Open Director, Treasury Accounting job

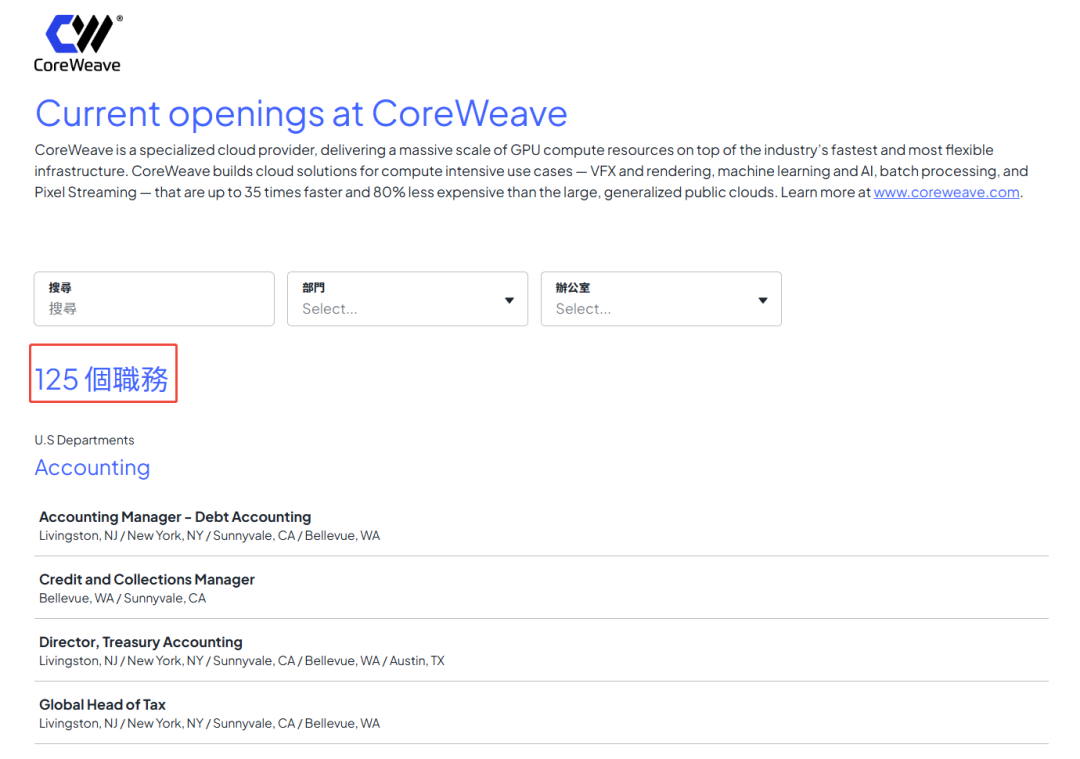click(141, 643)
